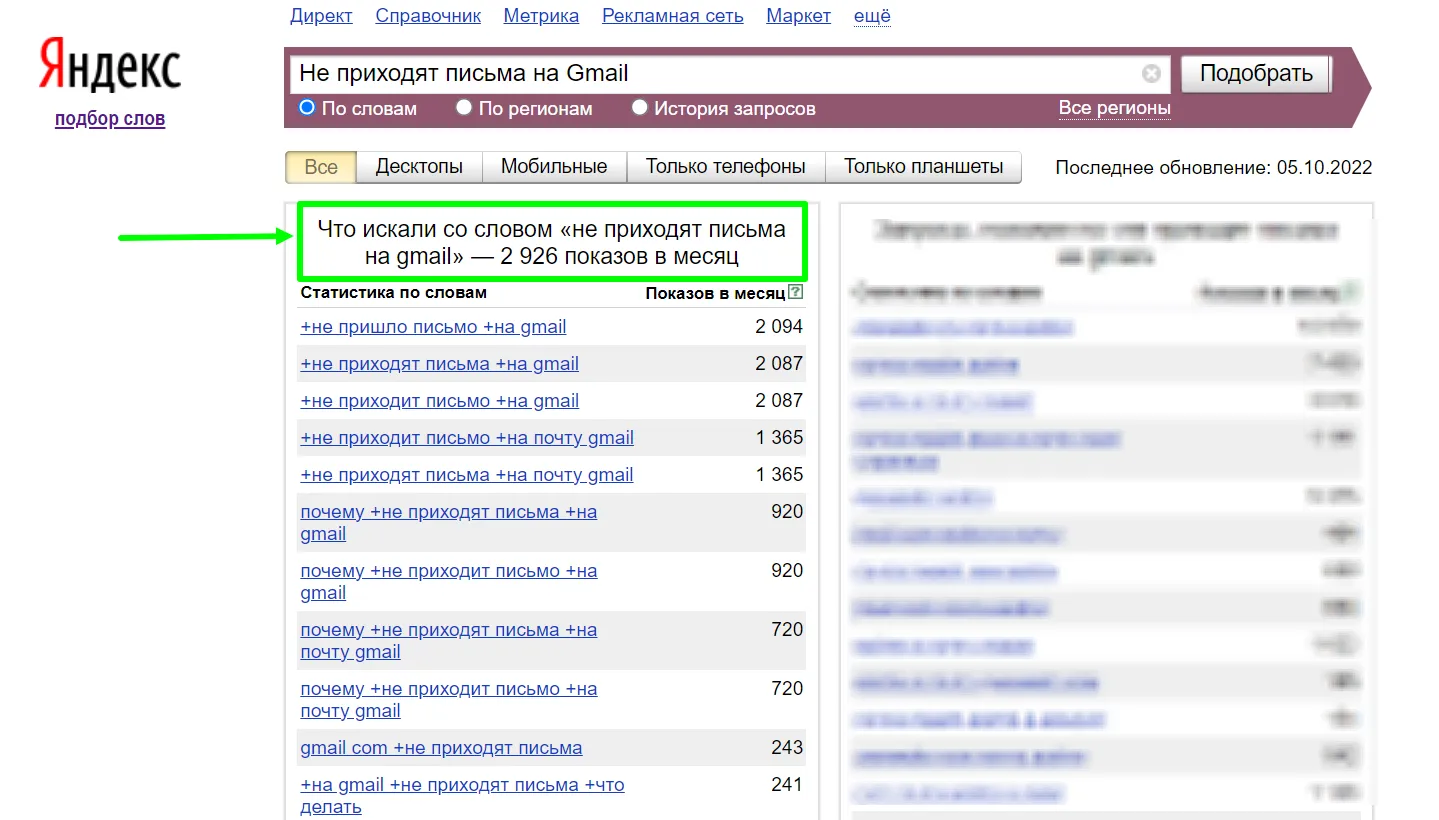1439x820 pixels.
Task: Open query почему +не приходит письмо +на gmail
Action: (x=449, y=582)
